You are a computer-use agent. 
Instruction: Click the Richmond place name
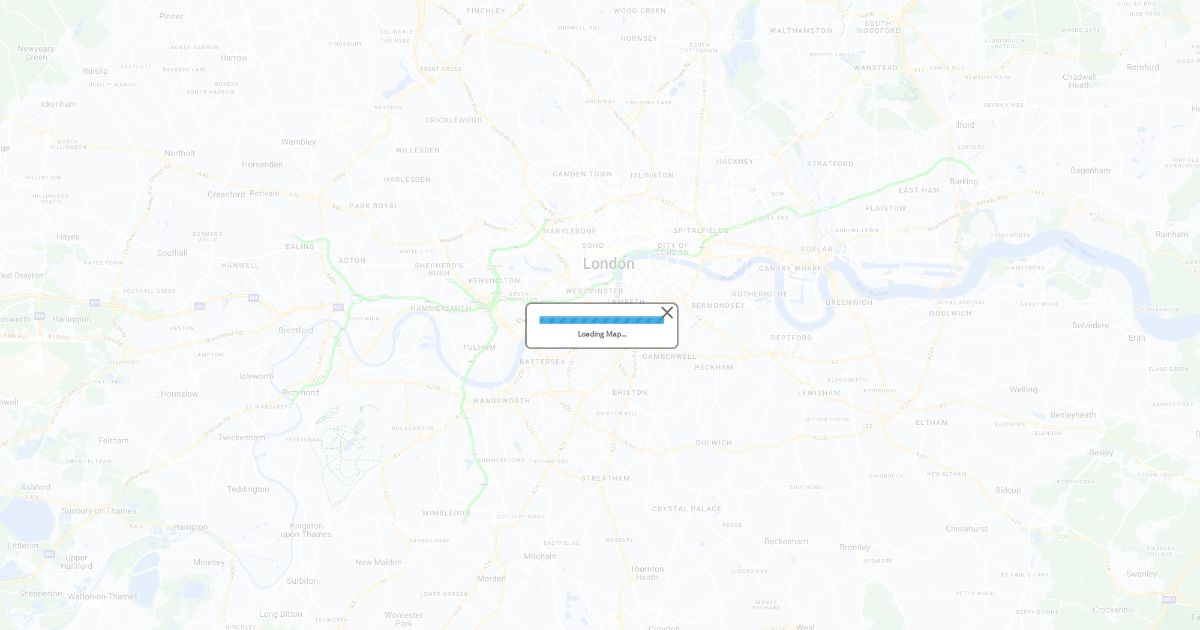click(x=301, y=393)
